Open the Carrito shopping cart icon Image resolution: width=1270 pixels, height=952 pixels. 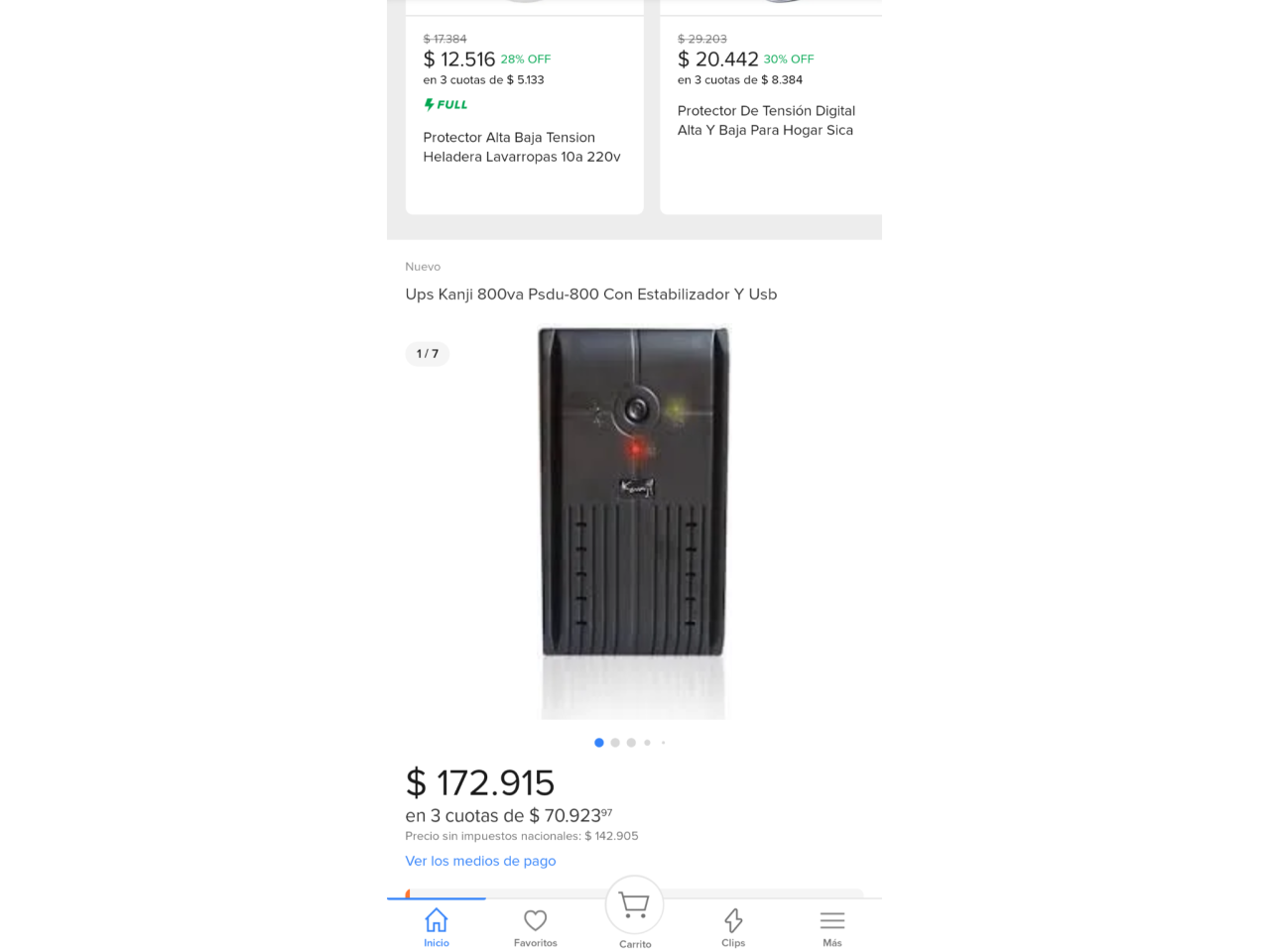[634, 904]
